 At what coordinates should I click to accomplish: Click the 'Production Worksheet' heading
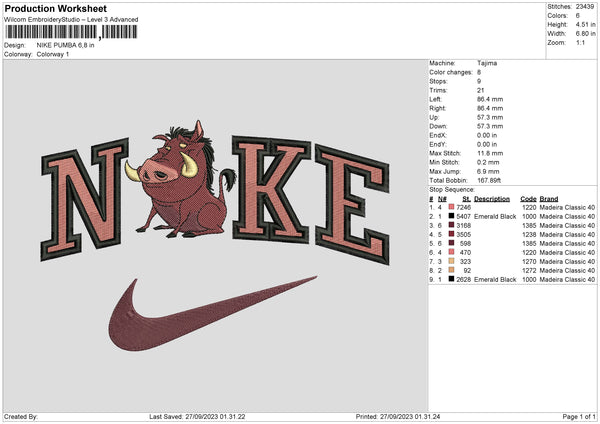pos(56,8)
